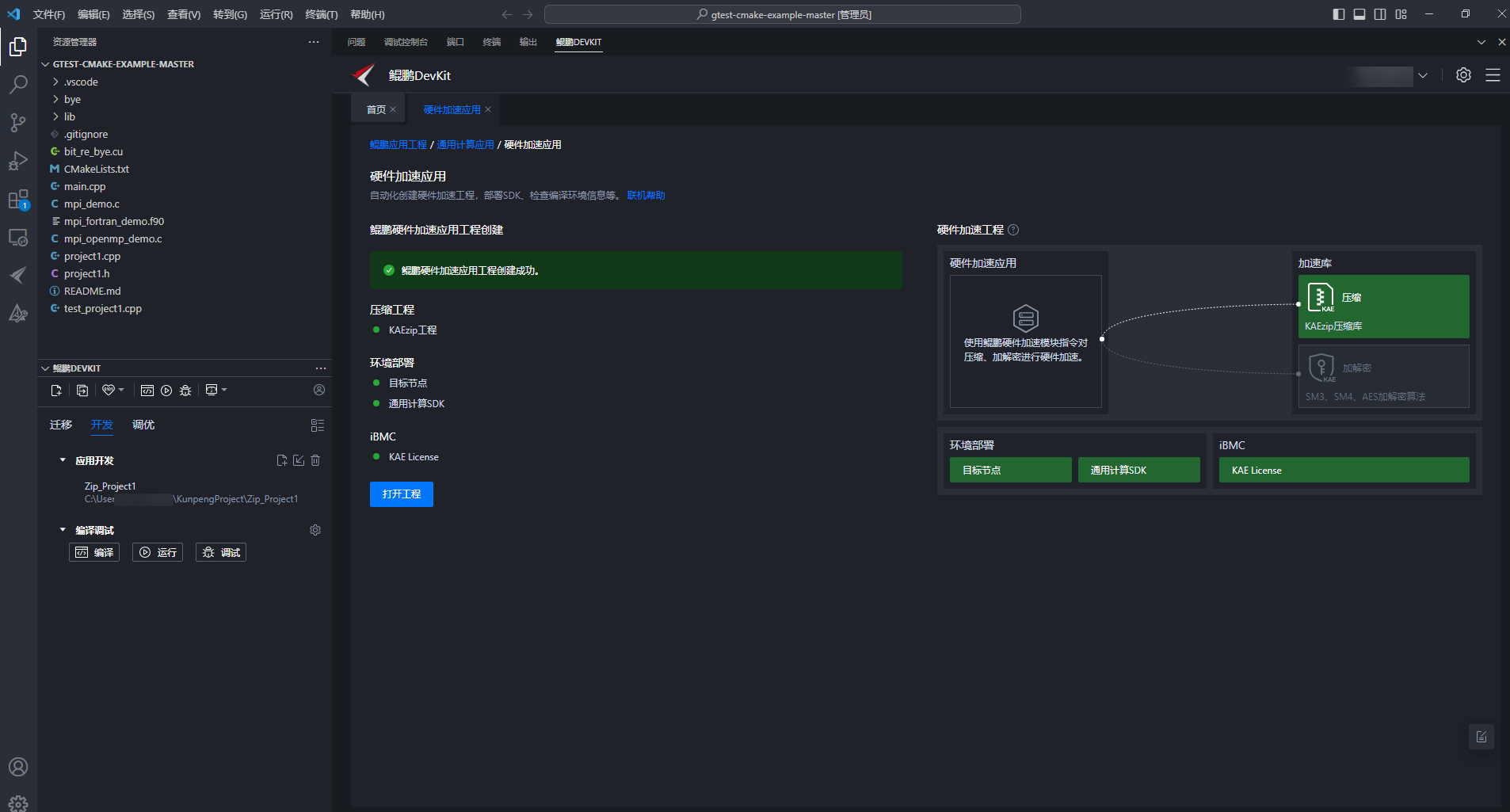Open DevKit settings gear in header
Viewport: 1510px width, 812px height.
point(1463,75)
